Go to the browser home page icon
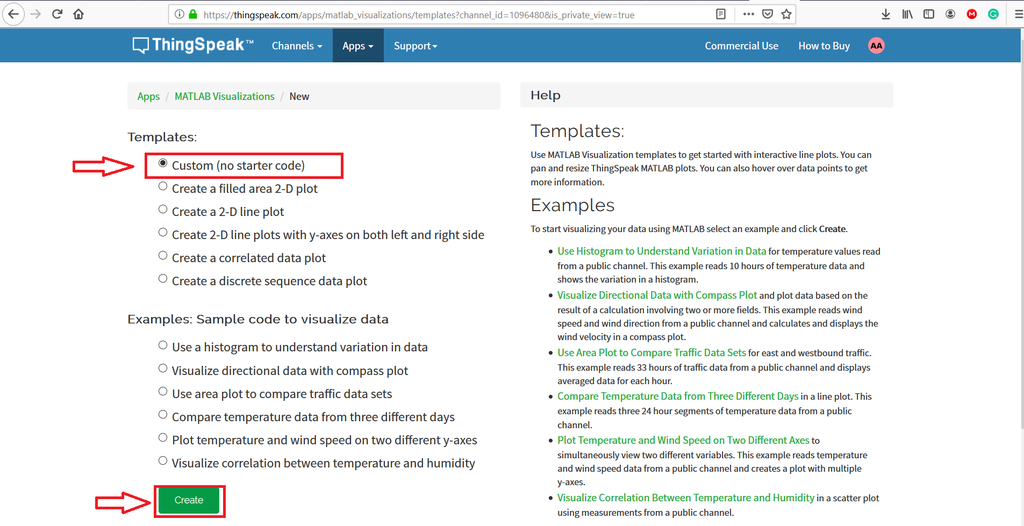 (x=79, y=14)
